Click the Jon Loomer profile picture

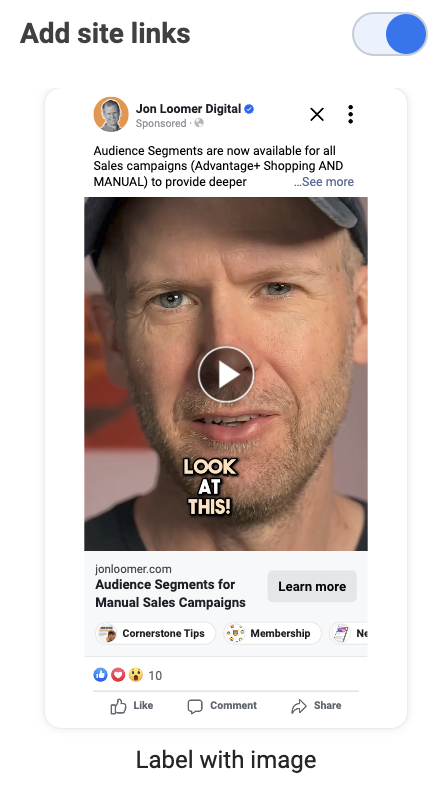point(111,114)
